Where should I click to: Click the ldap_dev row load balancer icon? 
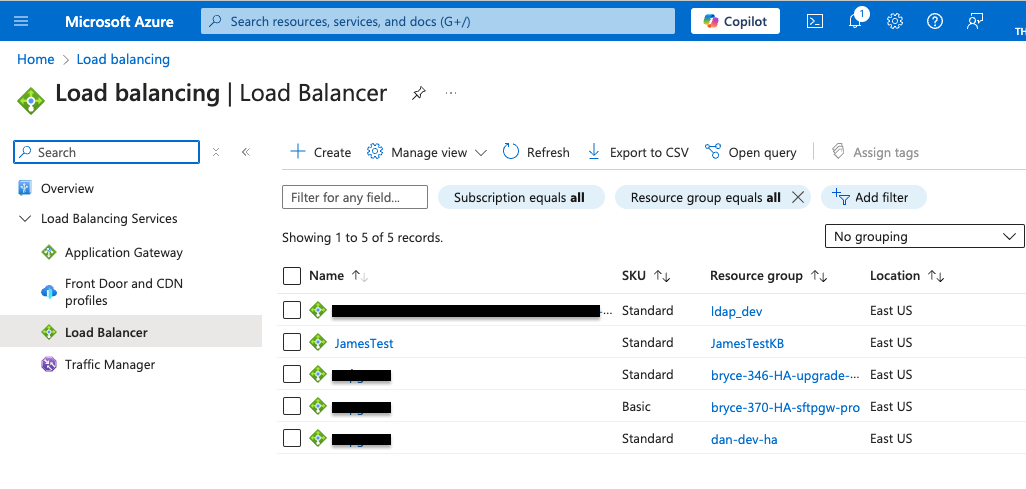pos(318,310)
